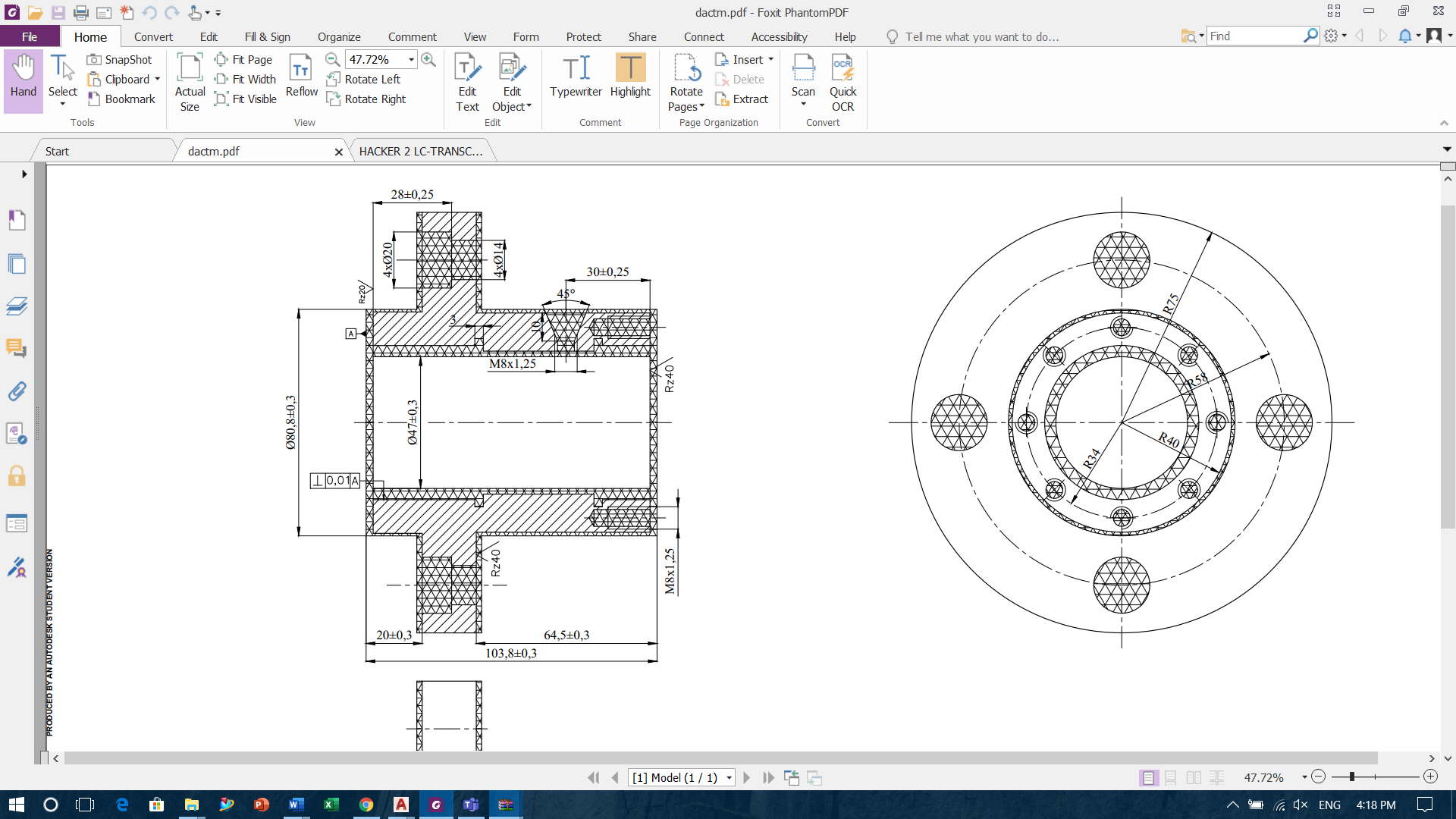Enable facing pages view mode
The image size is (1456, 819).
click(x=1194, y=777)
